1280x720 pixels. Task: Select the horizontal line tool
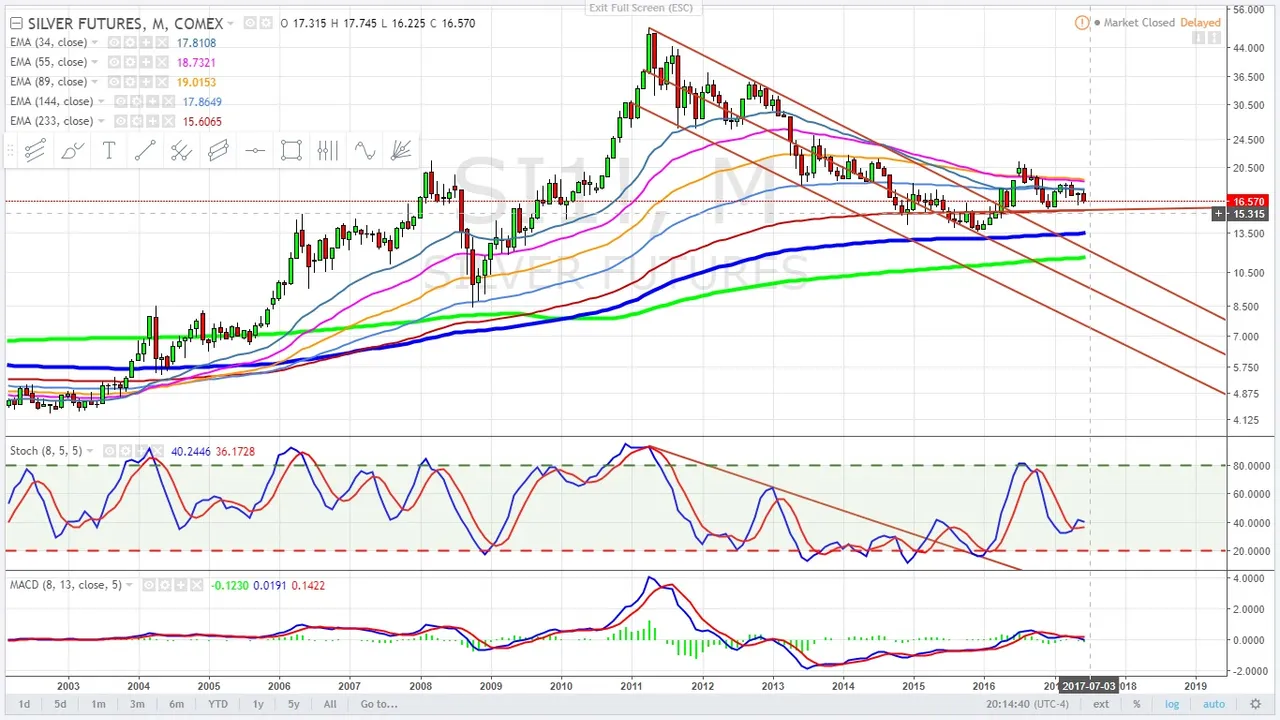254,151
